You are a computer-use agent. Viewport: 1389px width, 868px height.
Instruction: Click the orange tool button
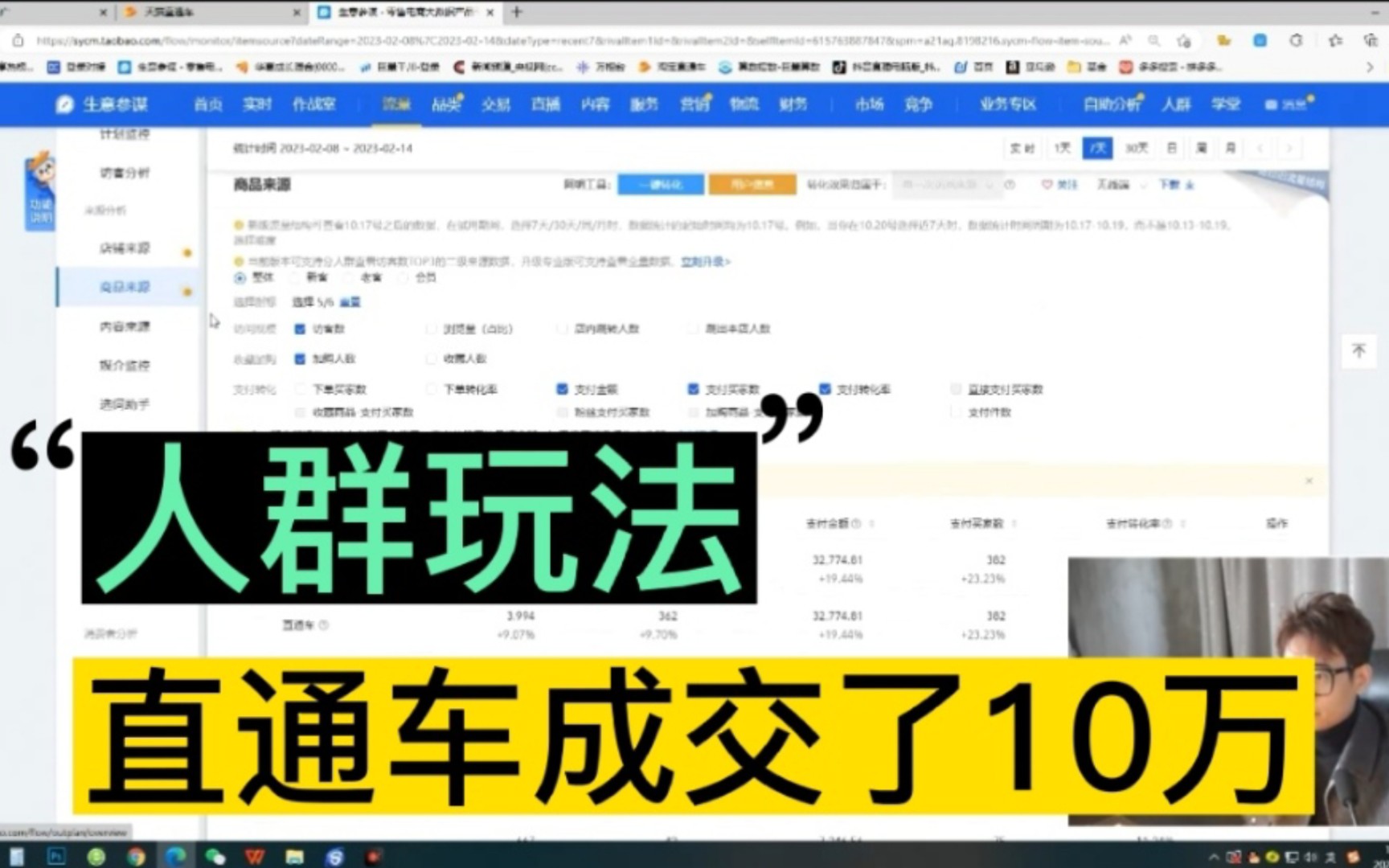(752, 185)
